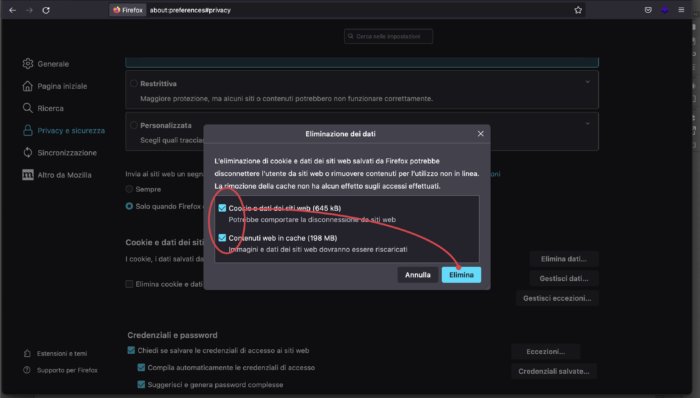This screenshot has width=700, height=398.
Task: Open the Pocket shield icon in the toolbar
Action: (648, 10)
